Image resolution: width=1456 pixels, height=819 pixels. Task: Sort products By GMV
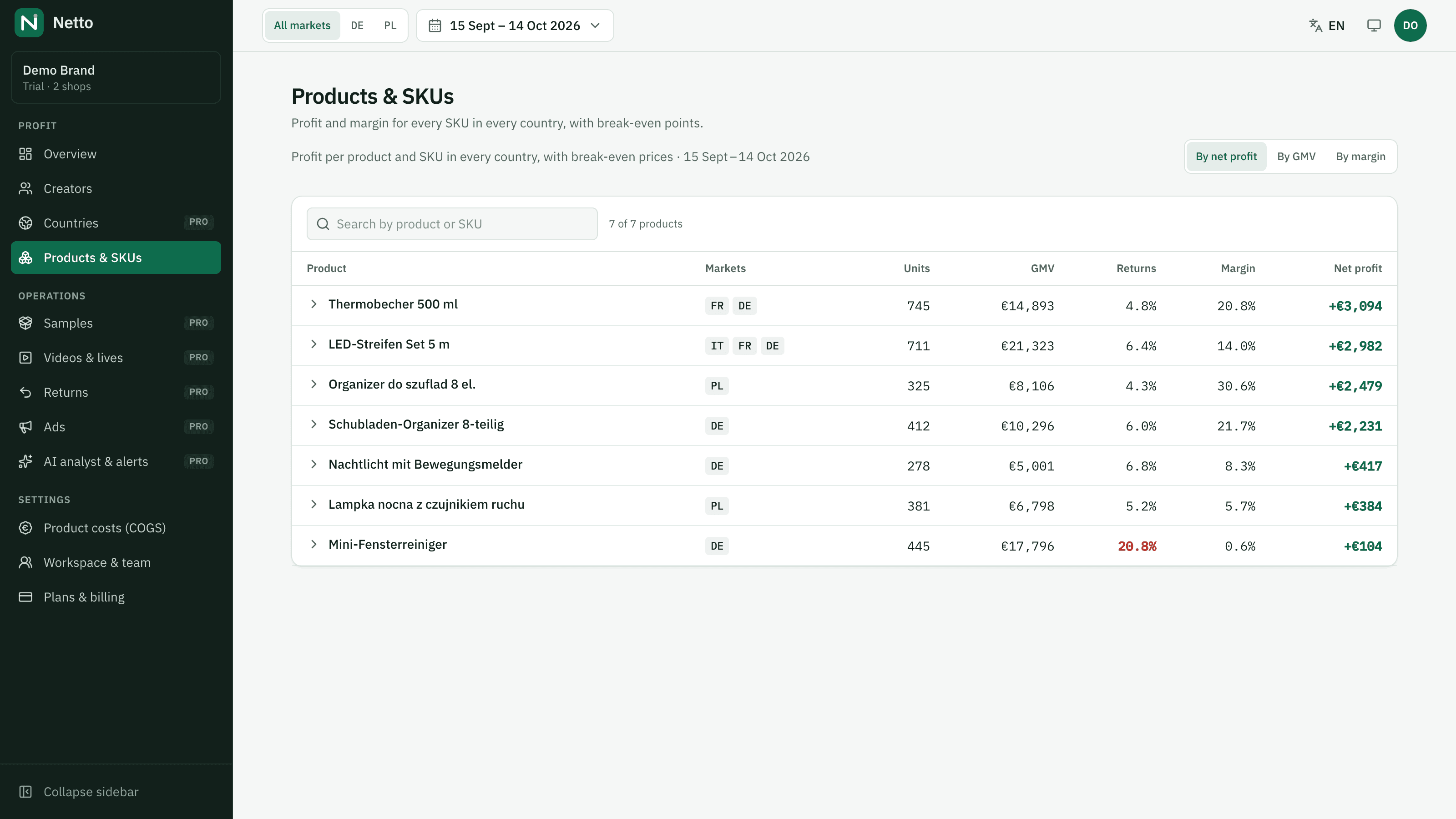(1296, 157)
